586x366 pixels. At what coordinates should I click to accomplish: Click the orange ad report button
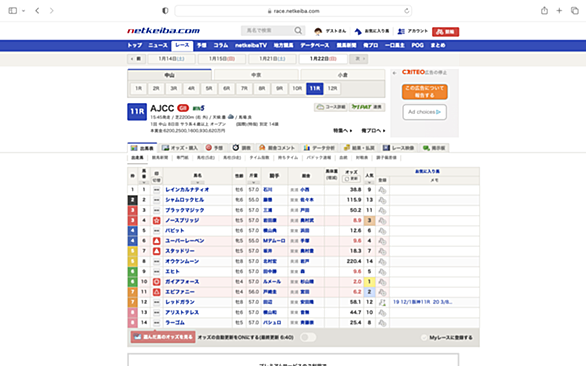(x=425, y=92)
